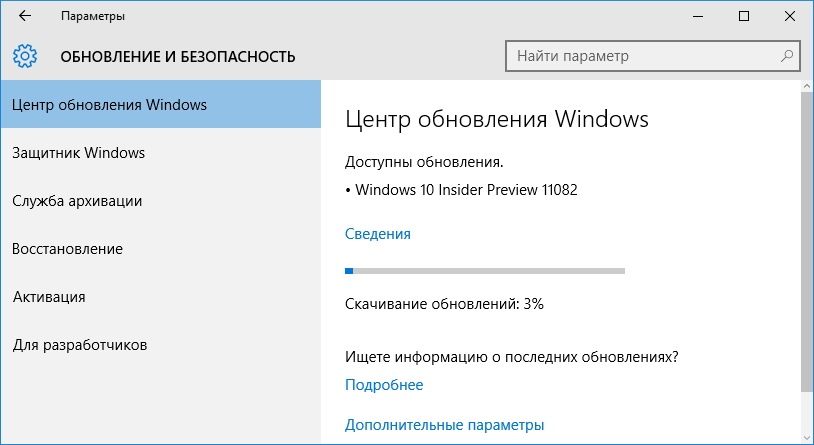Click the magnifier search icon
The height and width of the screenshot is (445, 814).
point(787,56)
